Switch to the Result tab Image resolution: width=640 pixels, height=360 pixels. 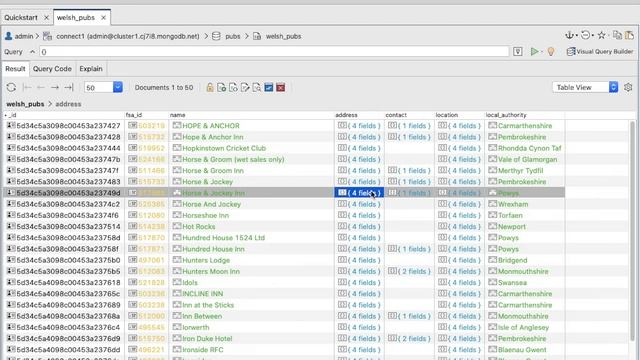[15, 69]
